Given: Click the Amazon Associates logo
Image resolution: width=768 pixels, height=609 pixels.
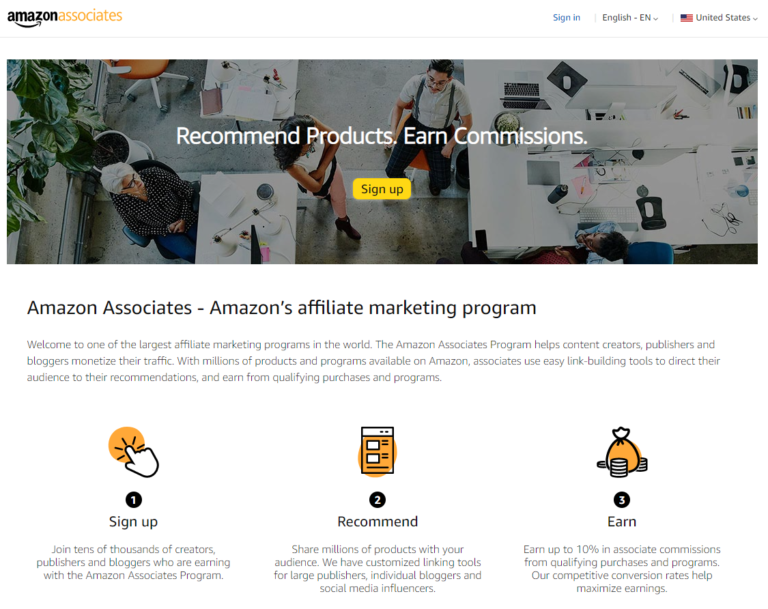Looking at the screenshot, I should tap(65, 18).
